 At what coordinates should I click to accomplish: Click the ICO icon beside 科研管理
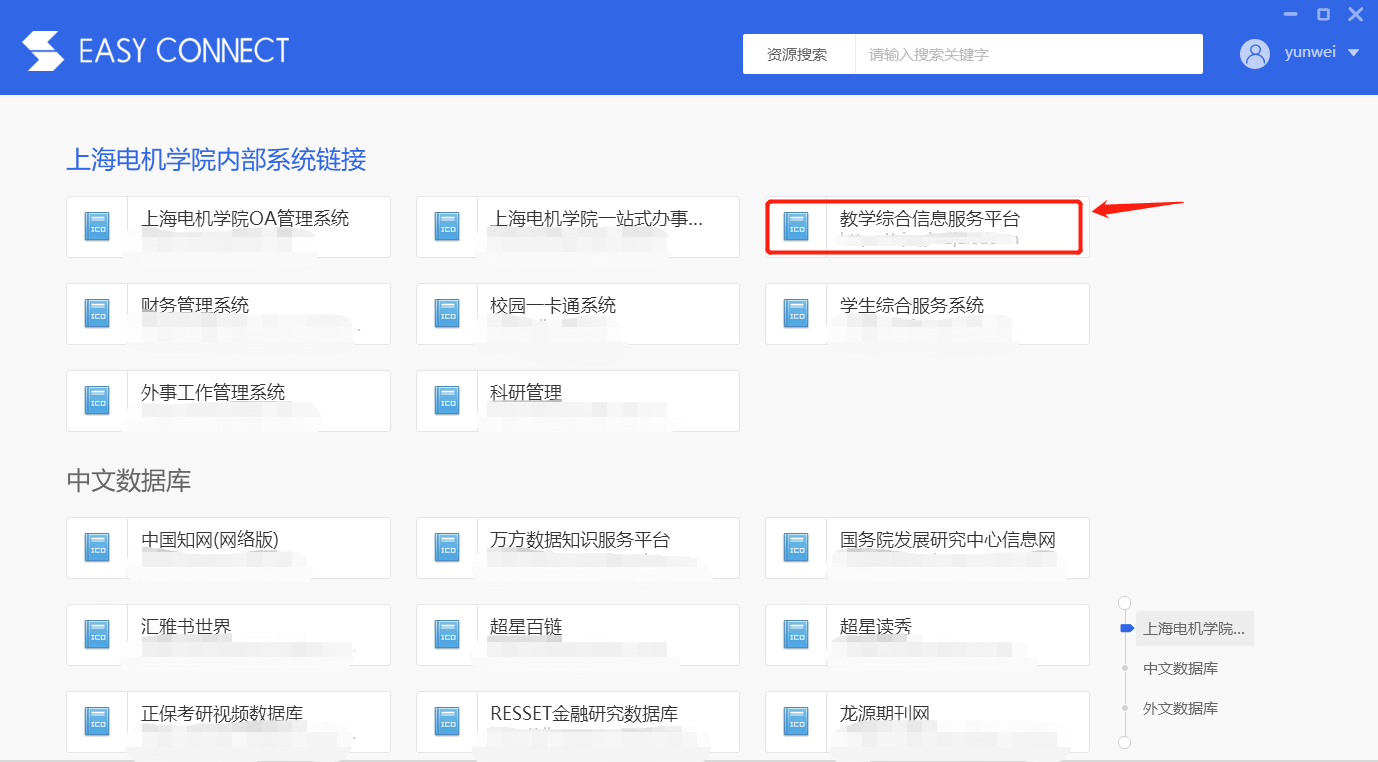pyautogui.click(x=446, y=401)
